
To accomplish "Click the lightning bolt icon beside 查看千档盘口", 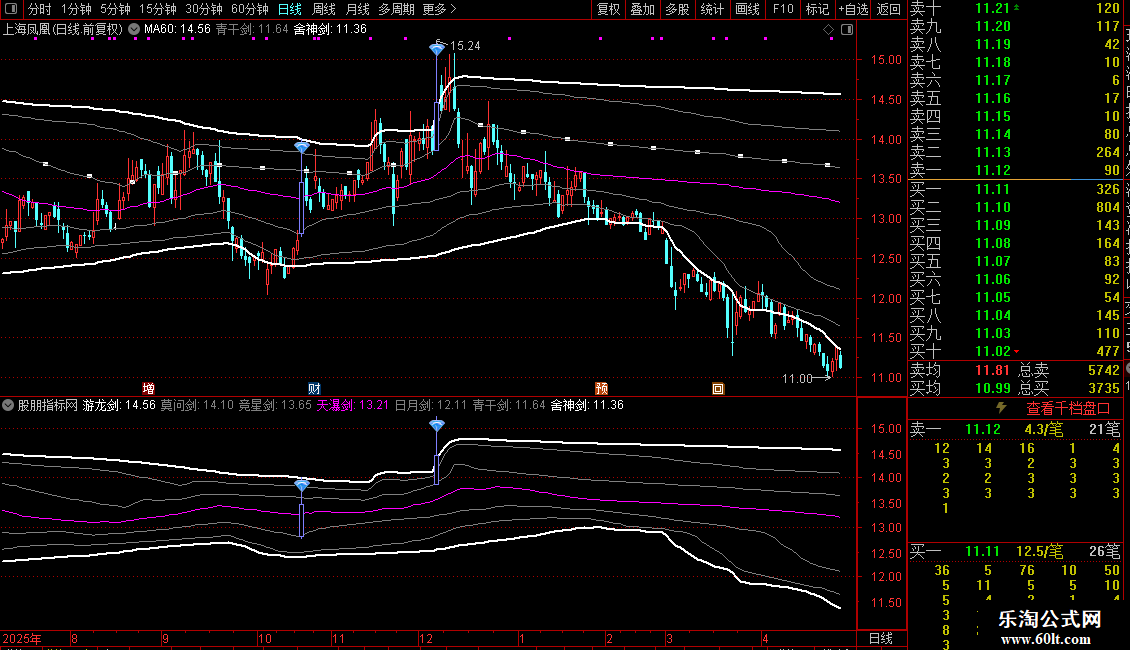I will (x=1001, y=408).
